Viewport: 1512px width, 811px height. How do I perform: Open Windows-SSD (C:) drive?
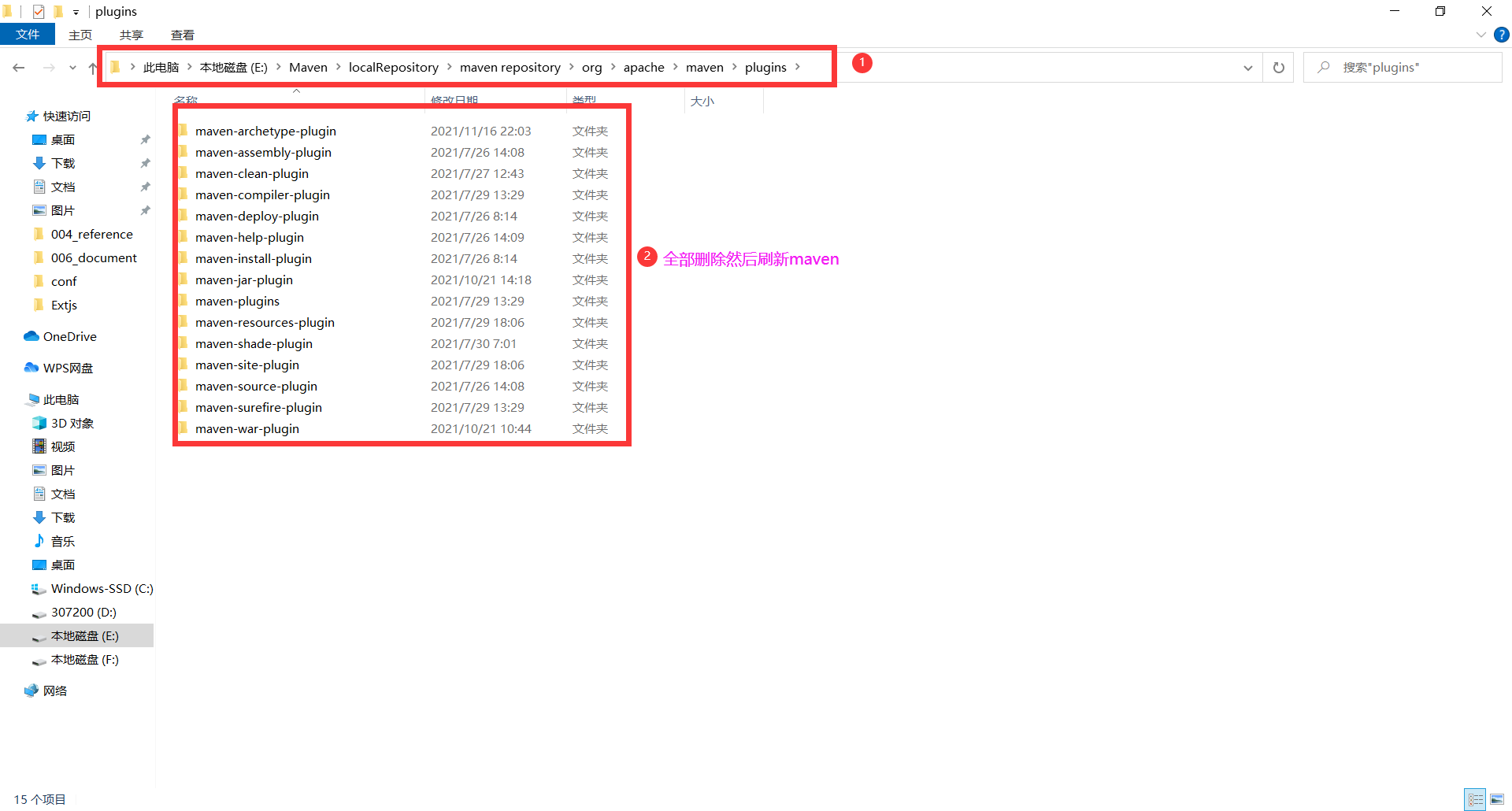[102, 588]
